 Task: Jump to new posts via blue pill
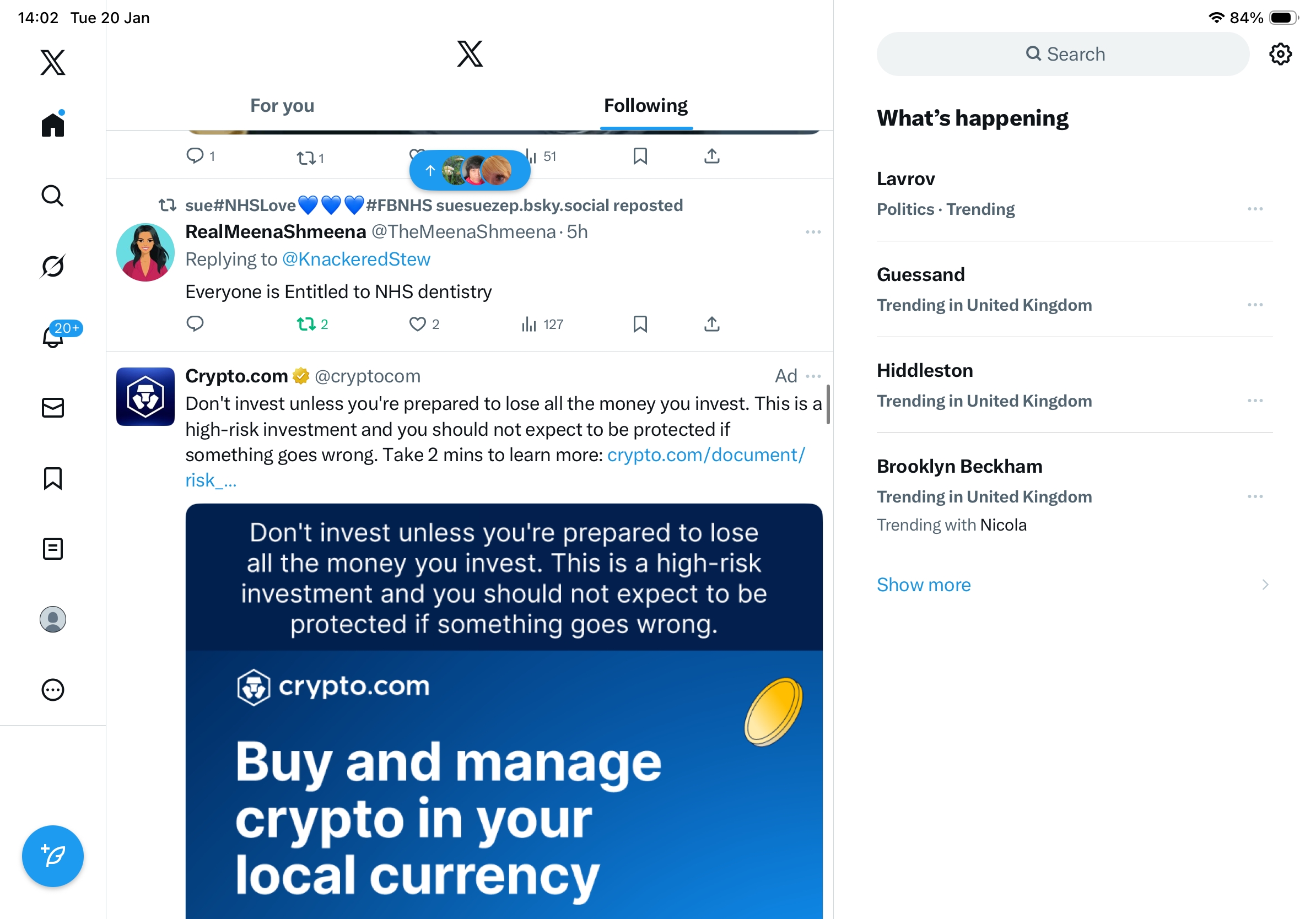coord(470,170)
